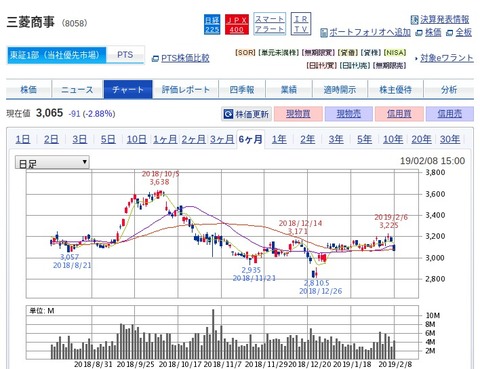This screenshot has width=480, height=369.
Task: Select the 3日 chart period
Action: (80, 139)
